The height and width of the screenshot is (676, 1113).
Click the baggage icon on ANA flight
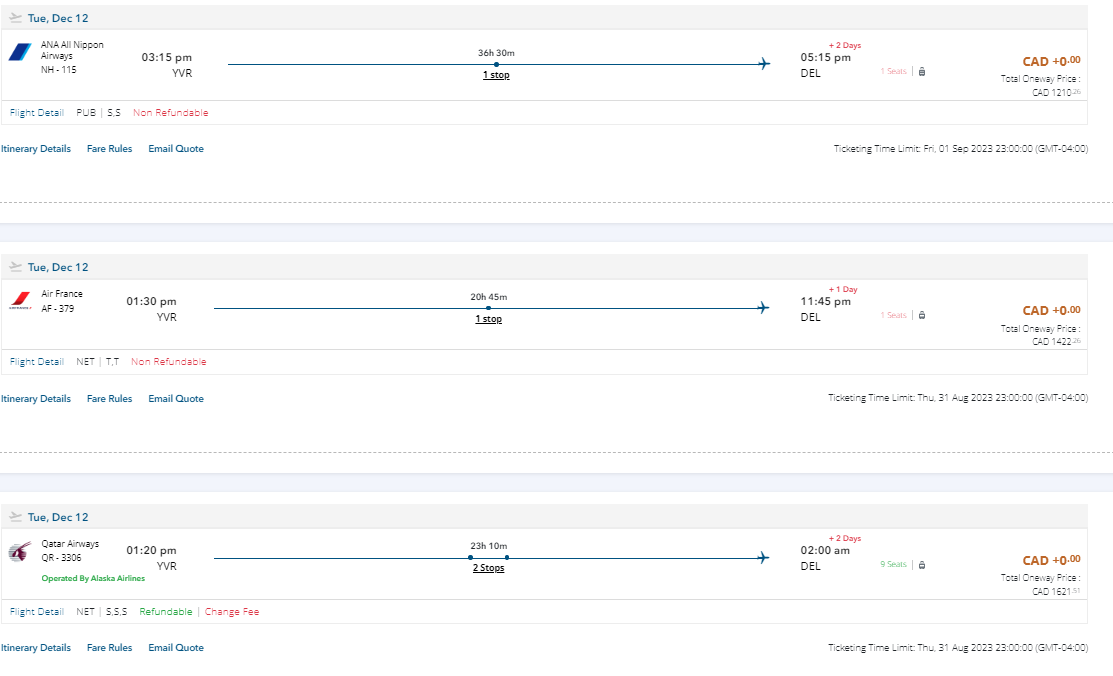(x=921, y=72)
